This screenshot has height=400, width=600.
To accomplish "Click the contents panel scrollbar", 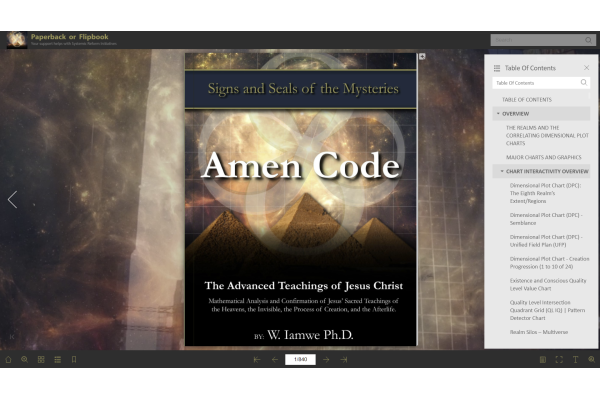I will pyautogui.click(x=589, y=96).
